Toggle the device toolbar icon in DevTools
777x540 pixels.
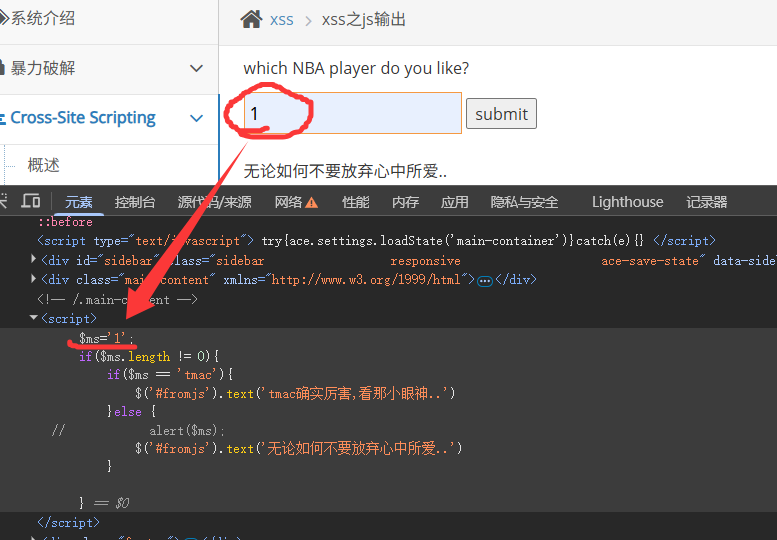(31, 201)
